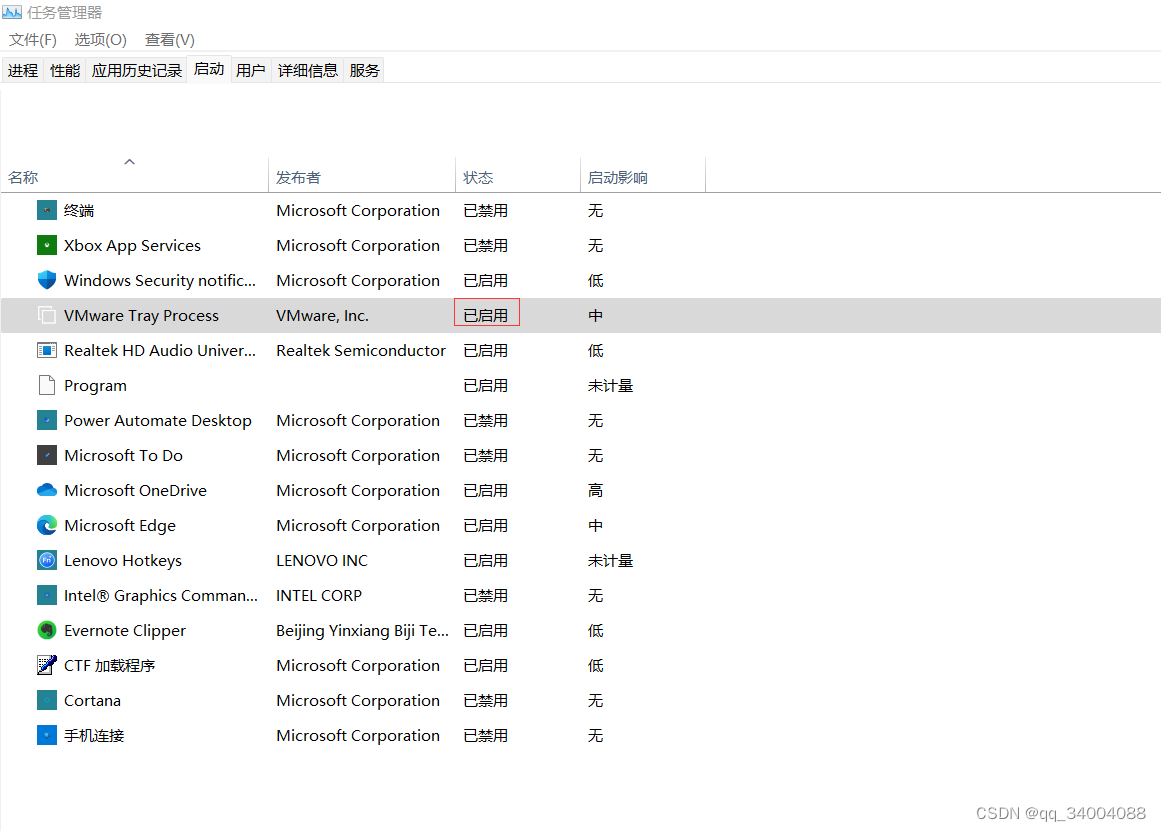Switch to the 详细信息 tab
The height and width of the screenshot is (831, 1161).
click(307, 70)
